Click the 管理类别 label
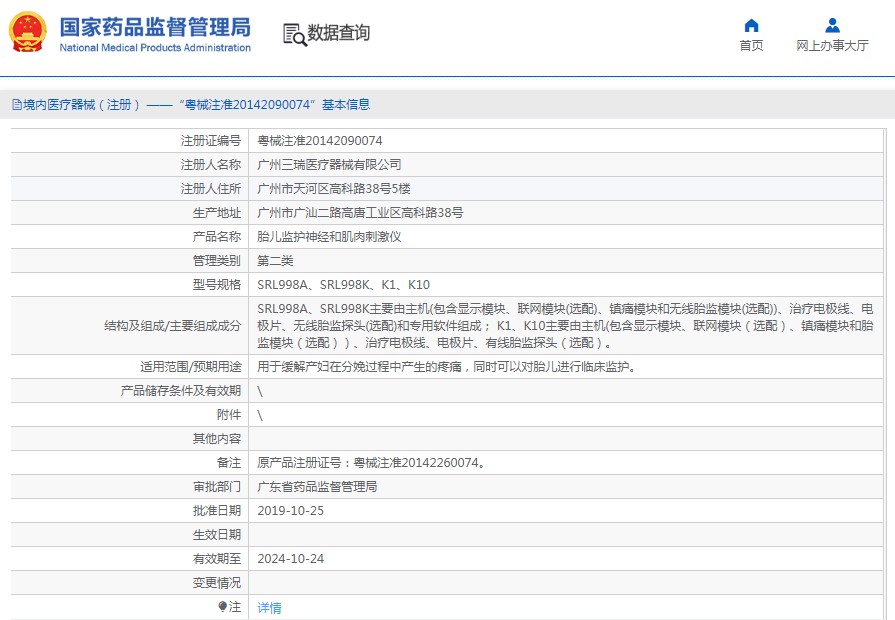Image resolution: width=895 pixels, height=620 pixels. pos(217,260)
